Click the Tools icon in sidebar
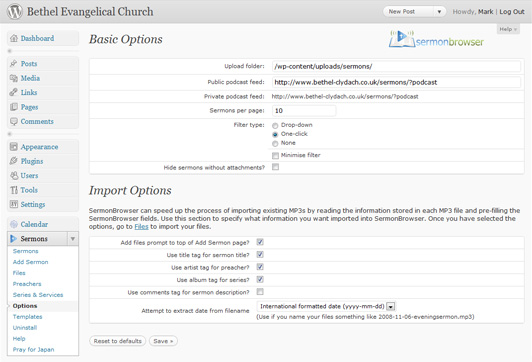The height and width of the screenshot is (362, 532). [14, 190]
